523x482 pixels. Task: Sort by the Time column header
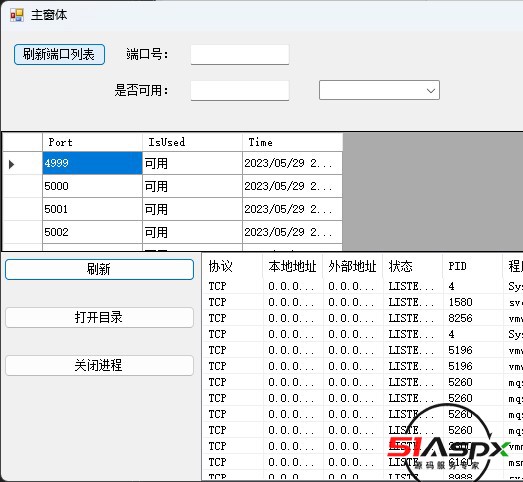(293, 142)
